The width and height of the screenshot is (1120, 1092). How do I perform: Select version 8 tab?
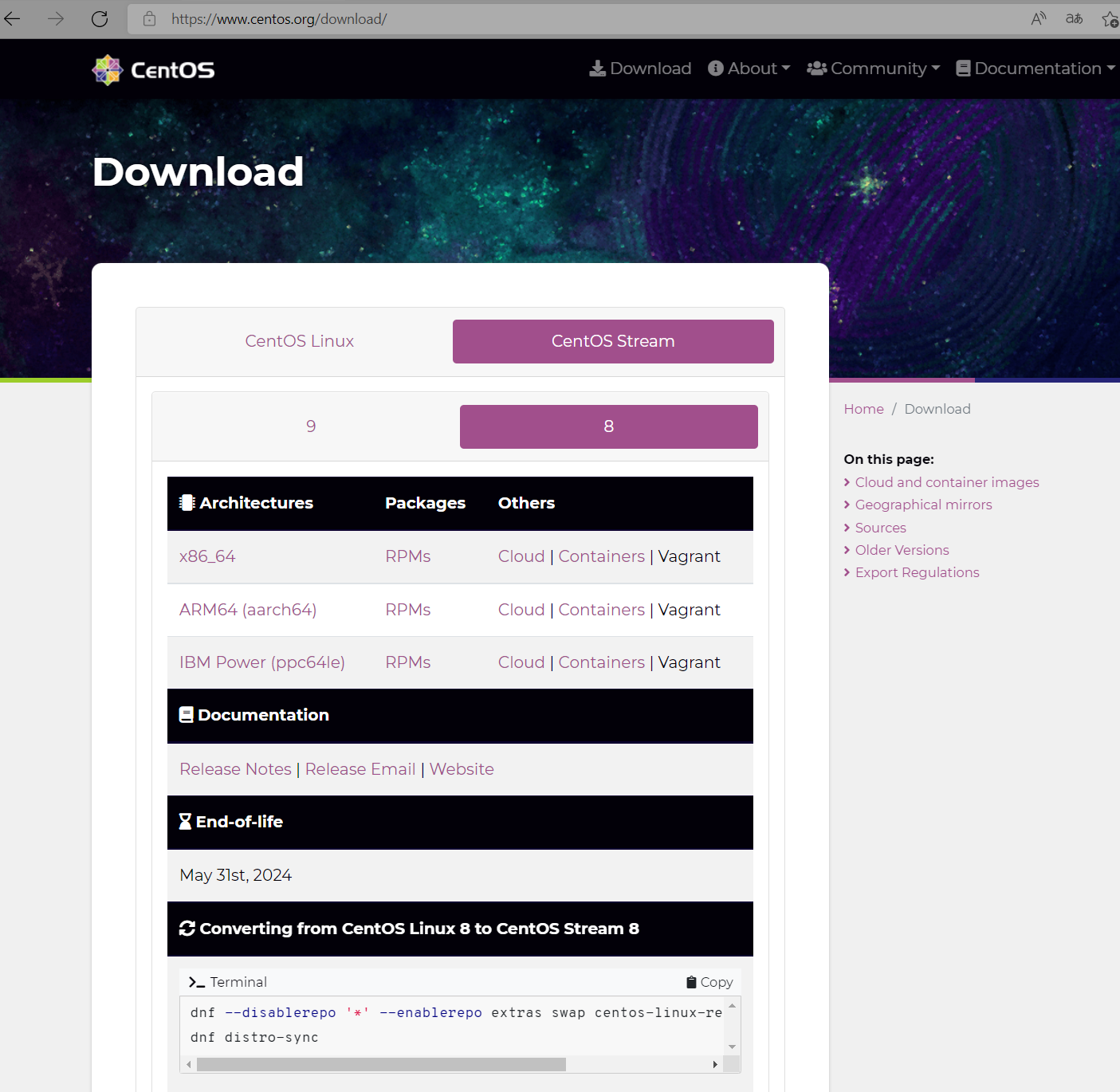(x=609, y=426)
